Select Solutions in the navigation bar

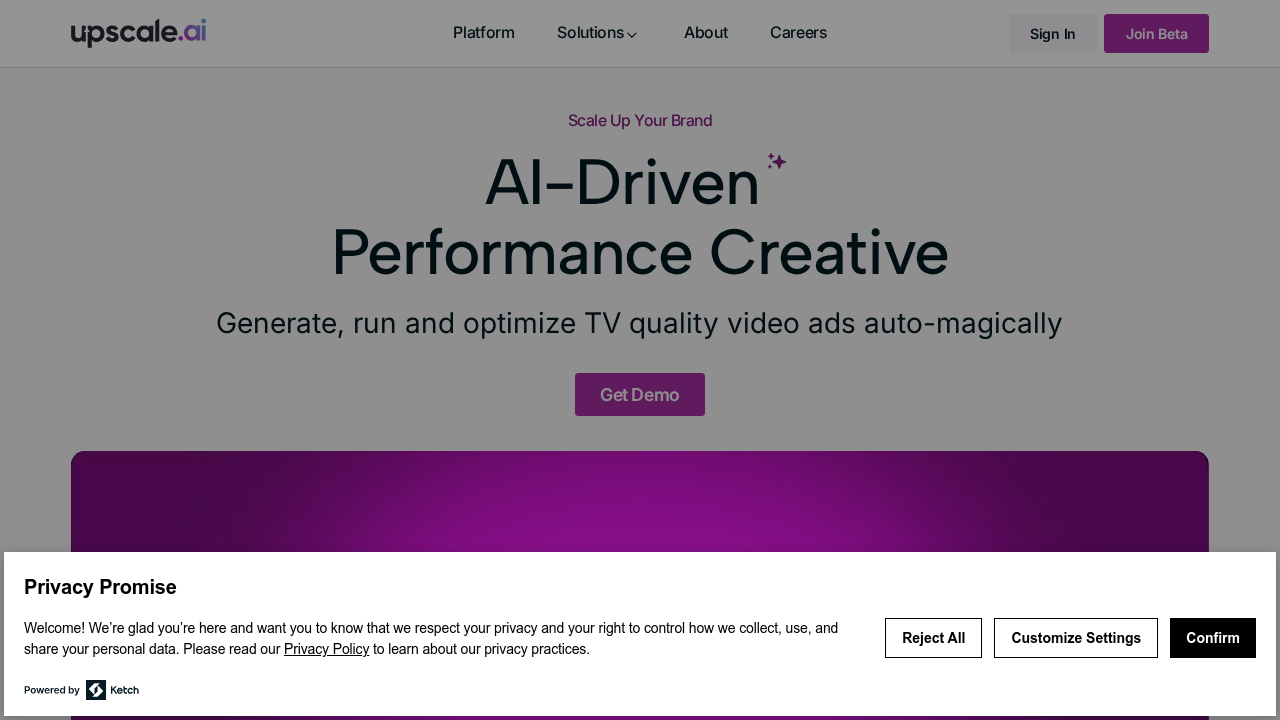(x=590, y=33)
